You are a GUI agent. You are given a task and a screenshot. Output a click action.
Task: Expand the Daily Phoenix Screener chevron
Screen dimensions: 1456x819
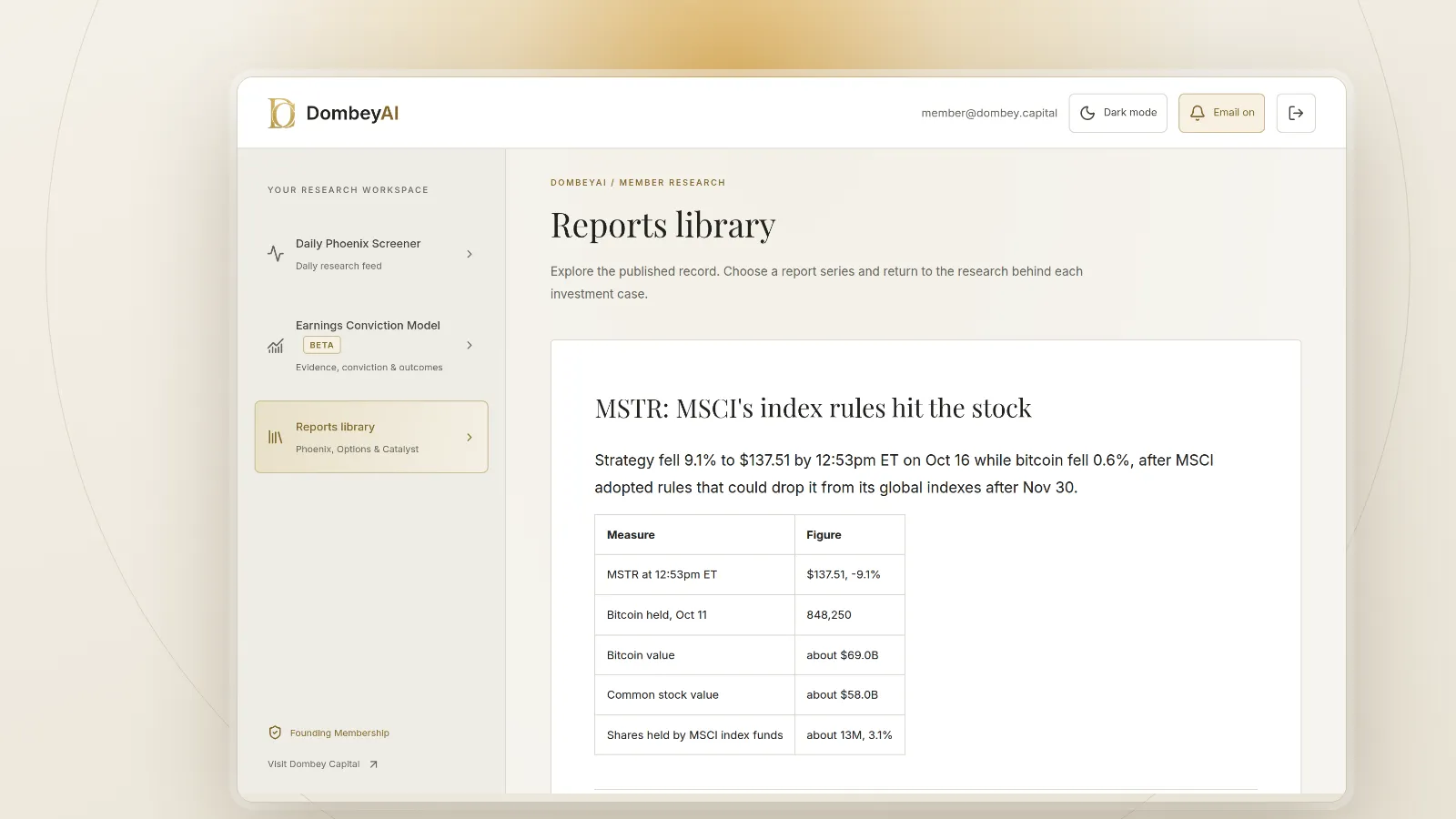click(470, 254)
